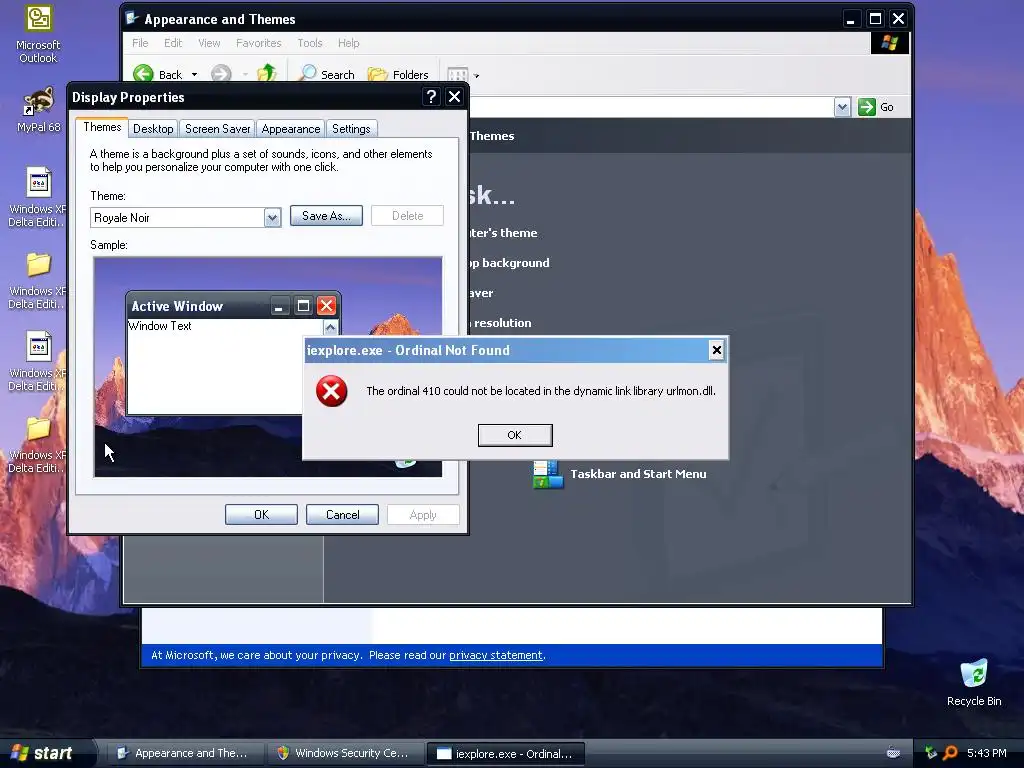Switch to Windows Security Center taskbar button
The width and height of the screenshot is (1024, 768).
tap(344, 753)
